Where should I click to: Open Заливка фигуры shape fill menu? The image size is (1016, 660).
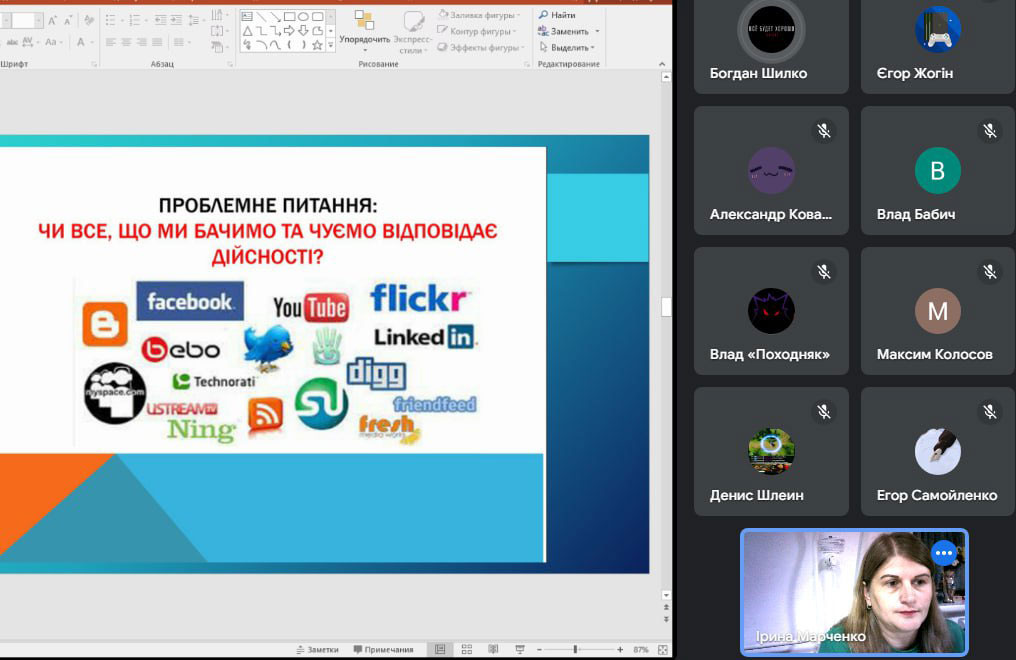[479, 14]
